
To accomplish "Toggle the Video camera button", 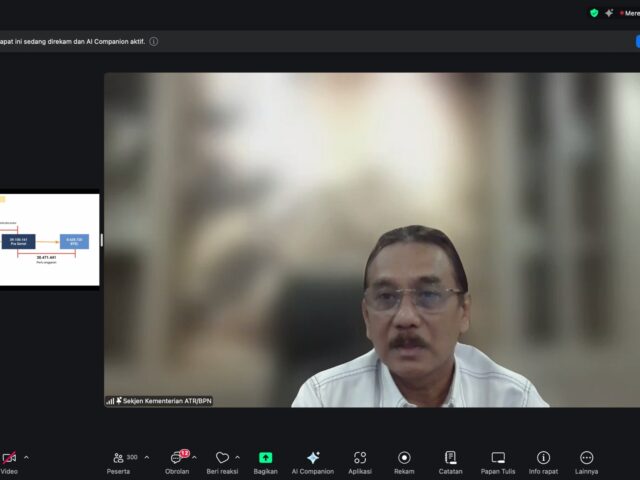I will (9, 458).
